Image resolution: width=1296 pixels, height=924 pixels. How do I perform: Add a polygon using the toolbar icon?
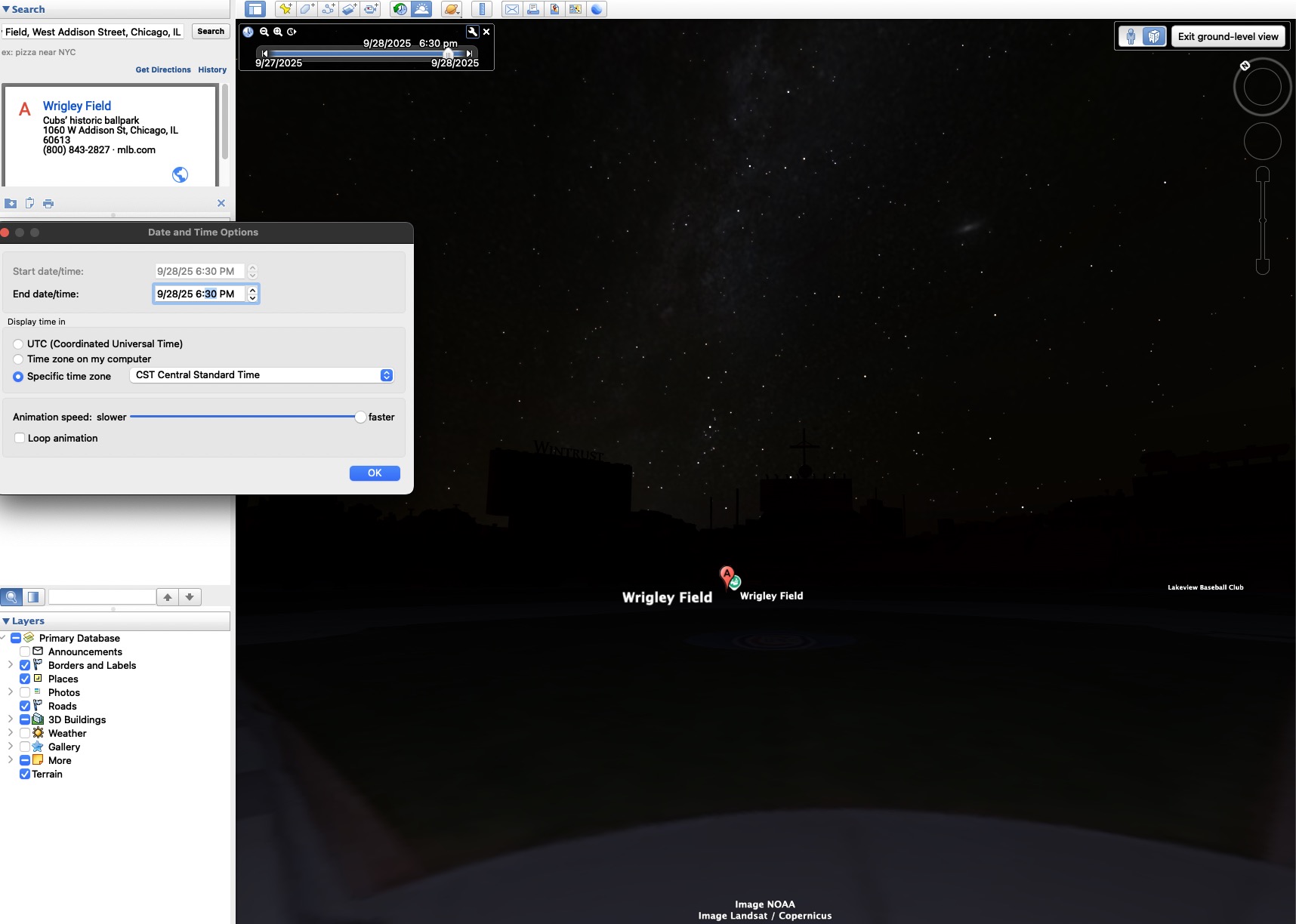tap(307, 9)
